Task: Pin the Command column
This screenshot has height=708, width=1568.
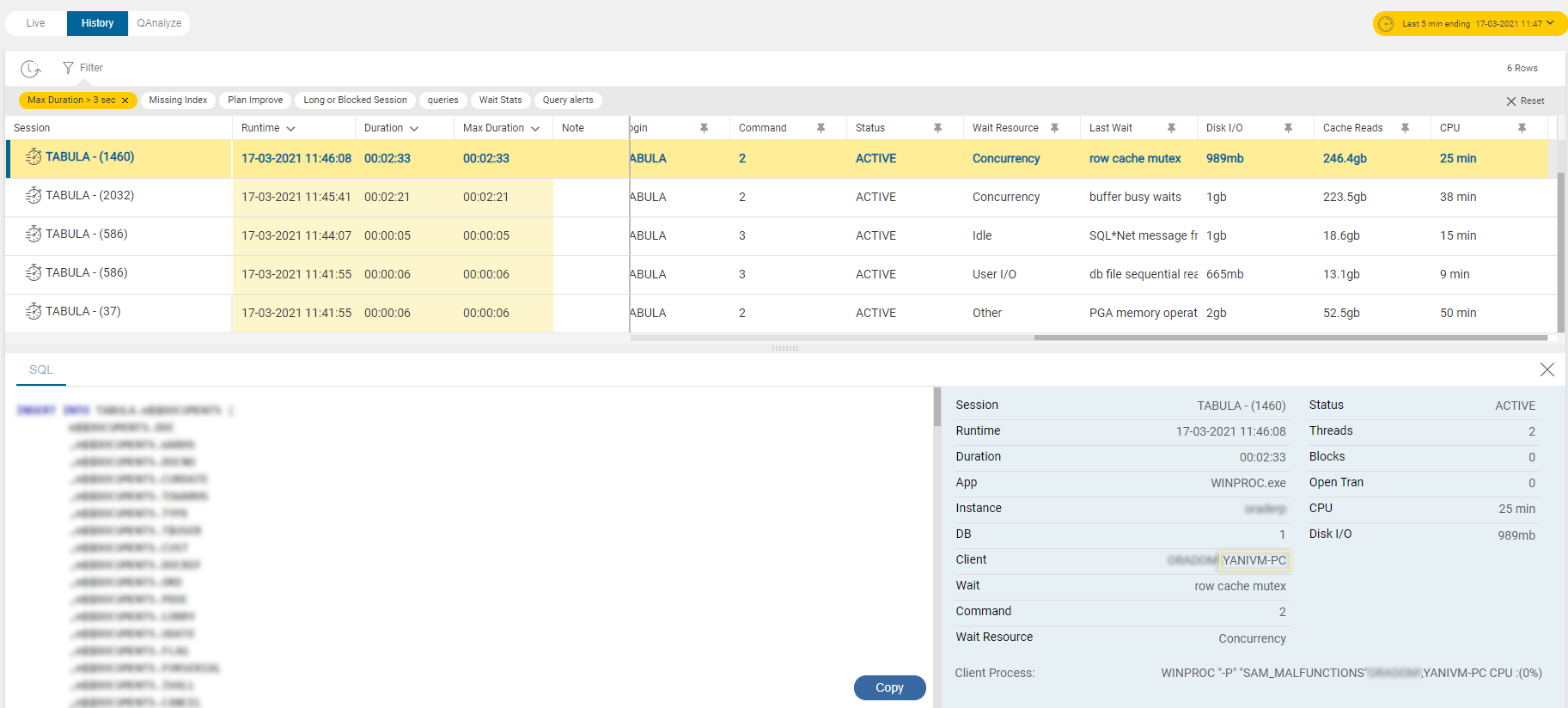Action: pos(821,128)
